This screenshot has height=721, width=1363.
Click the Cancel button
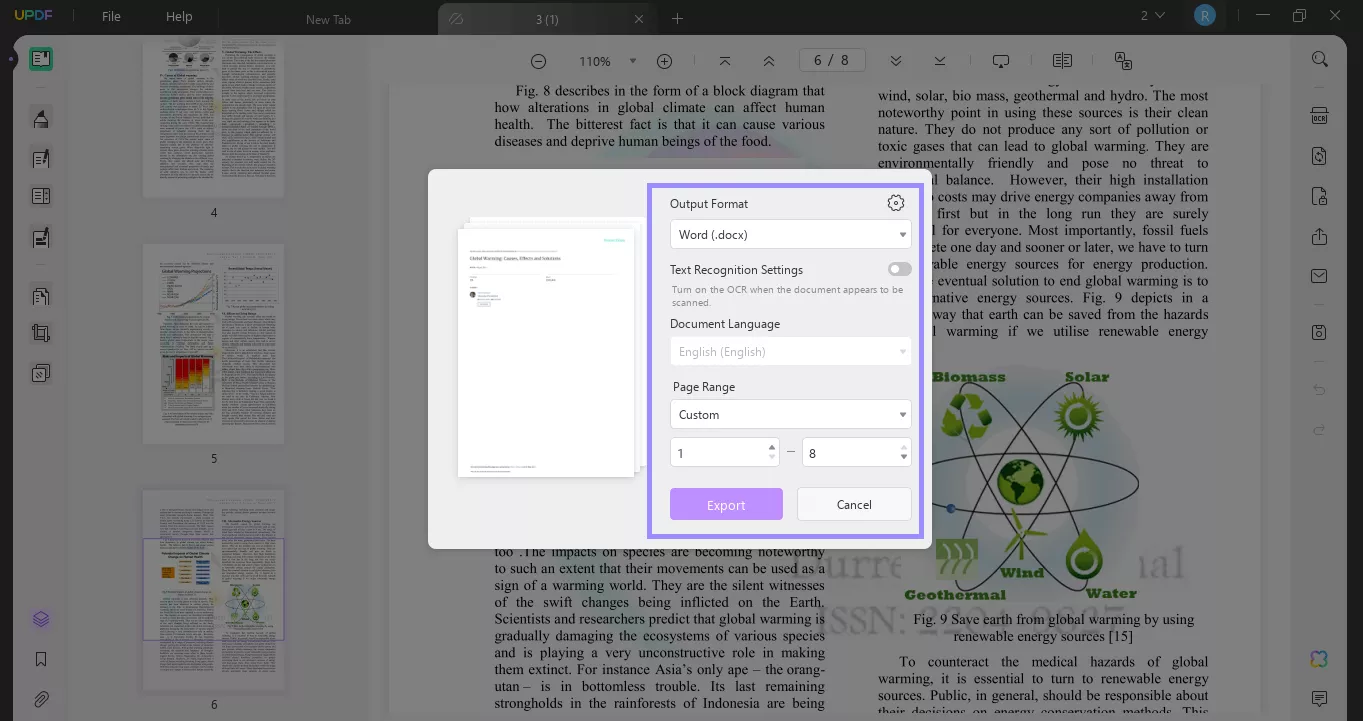(854, 504)
